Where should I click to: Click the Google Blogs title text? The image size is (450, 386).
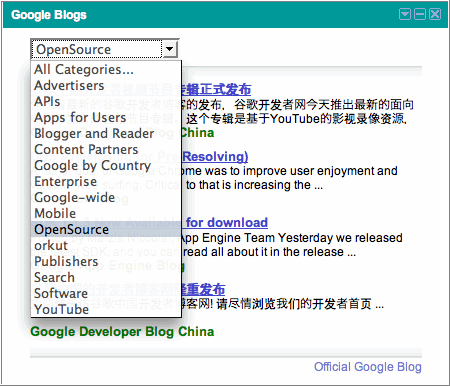[49, 15]
